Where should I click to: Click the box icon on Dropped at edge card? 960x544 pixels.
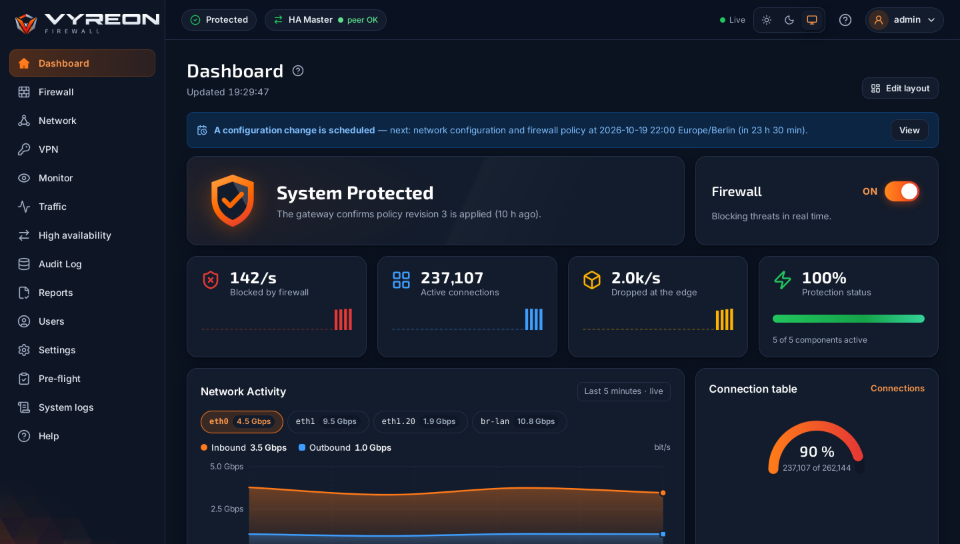click(x=592, y=280)
